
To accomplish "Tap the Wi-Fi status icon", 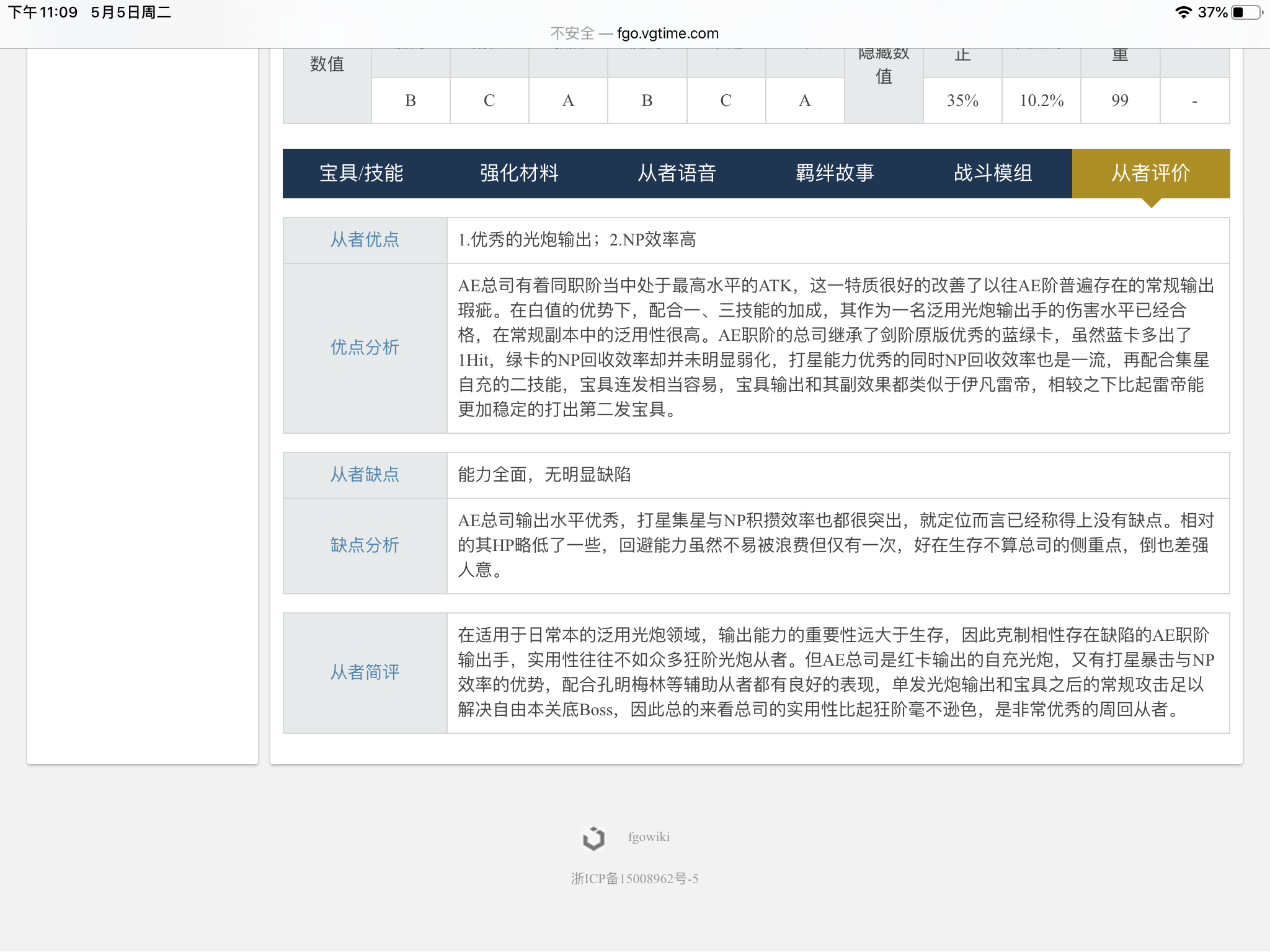I will click(x=1183, y=12).
